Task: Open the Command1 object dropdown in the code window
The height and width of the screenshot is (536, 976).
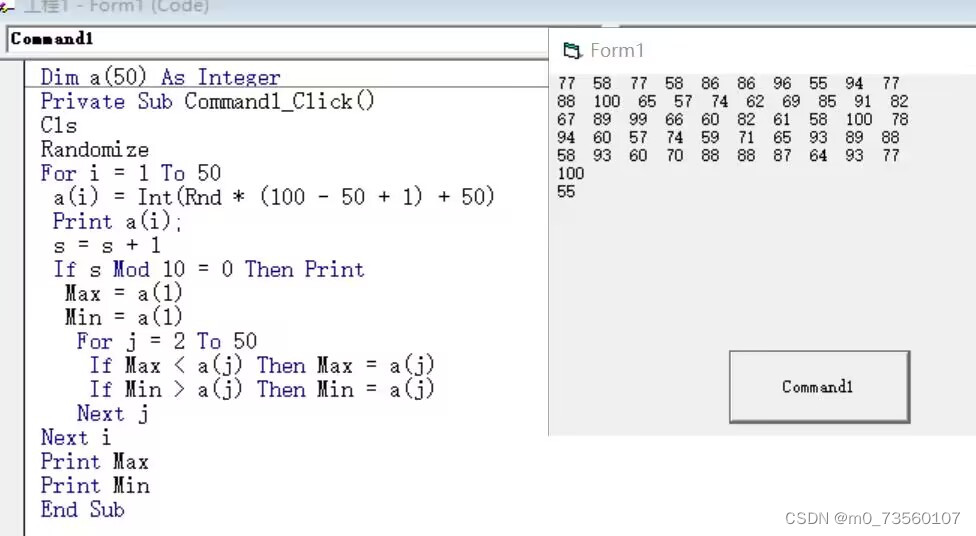Action: tap(278, 39)
